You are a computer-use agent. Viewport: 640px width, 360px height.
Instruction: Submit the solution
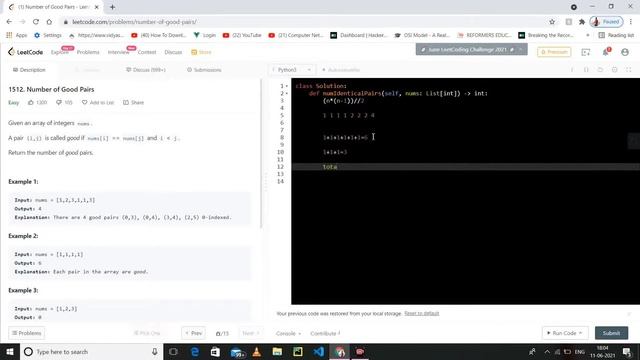coord(611,333)
